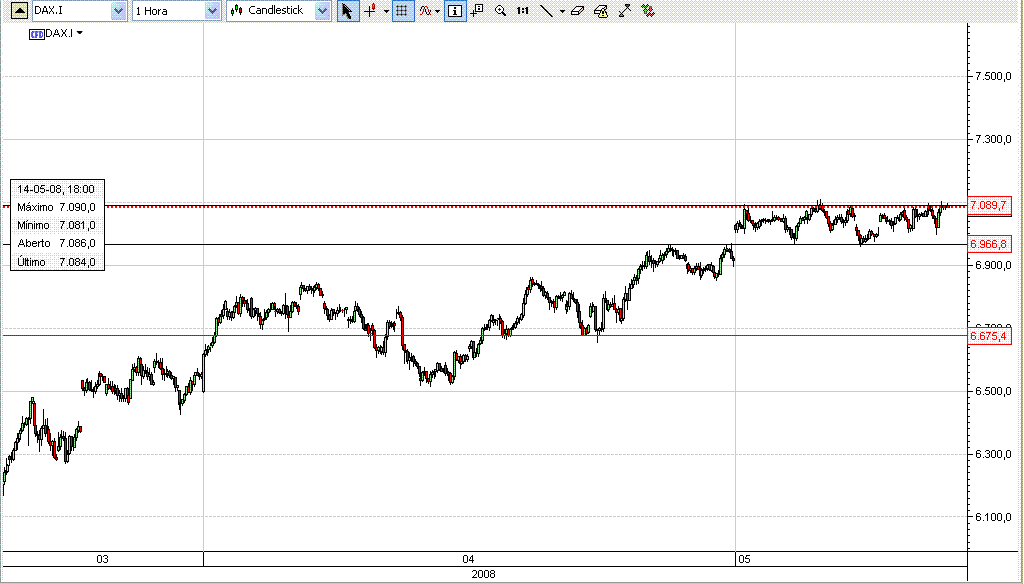
Task: Click the Aberto 7.086,0 row
Action: click(57, 243)
